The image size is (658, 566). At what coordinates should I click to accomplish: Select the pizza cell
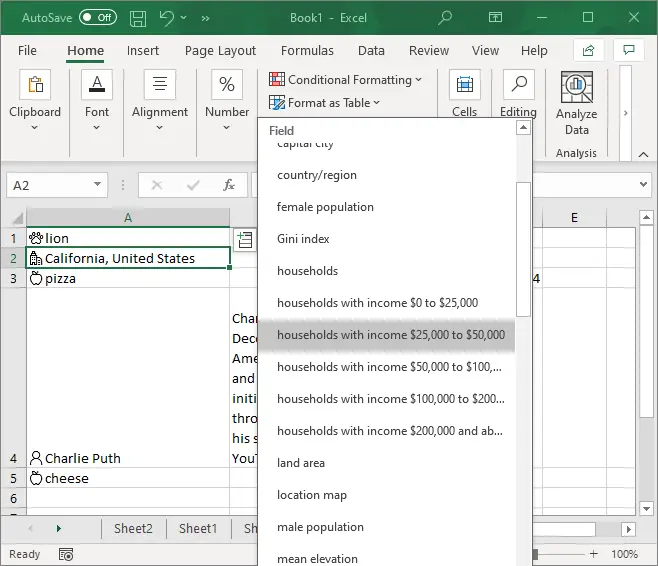(x=128, y=278)
